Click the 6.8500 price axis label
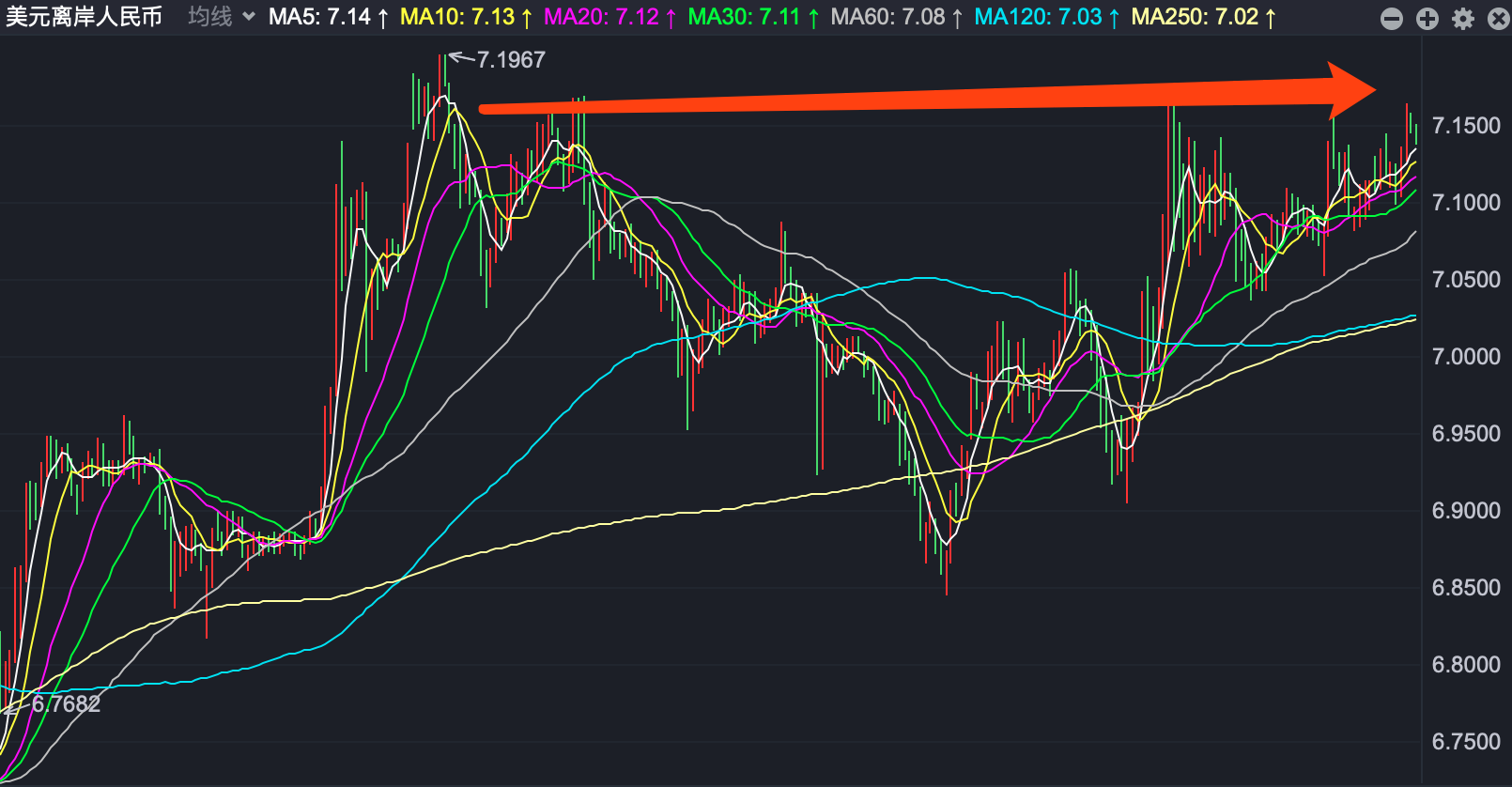The image size is (1512, 787). [1466, 588]
